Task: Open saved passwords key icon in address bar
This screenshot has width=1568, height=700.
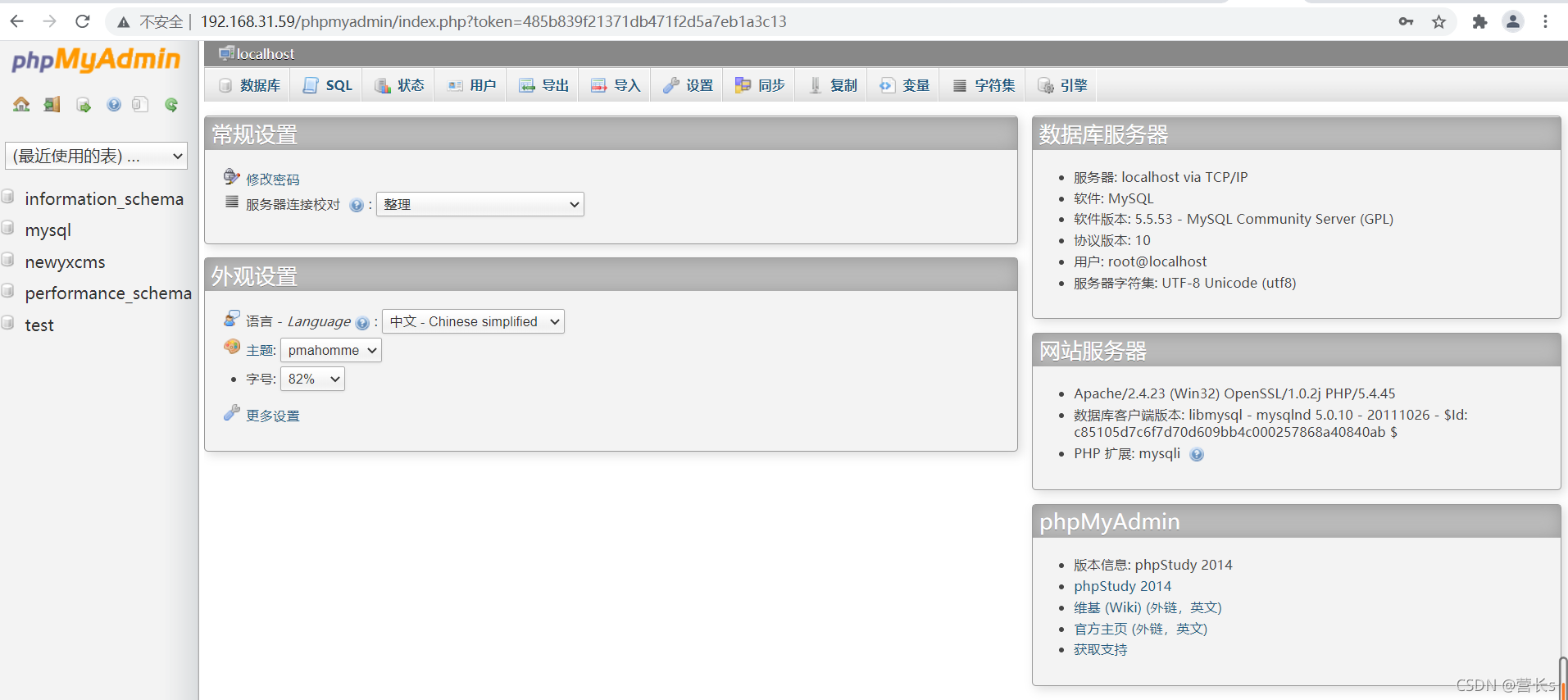Action: tap(1407, 21)
